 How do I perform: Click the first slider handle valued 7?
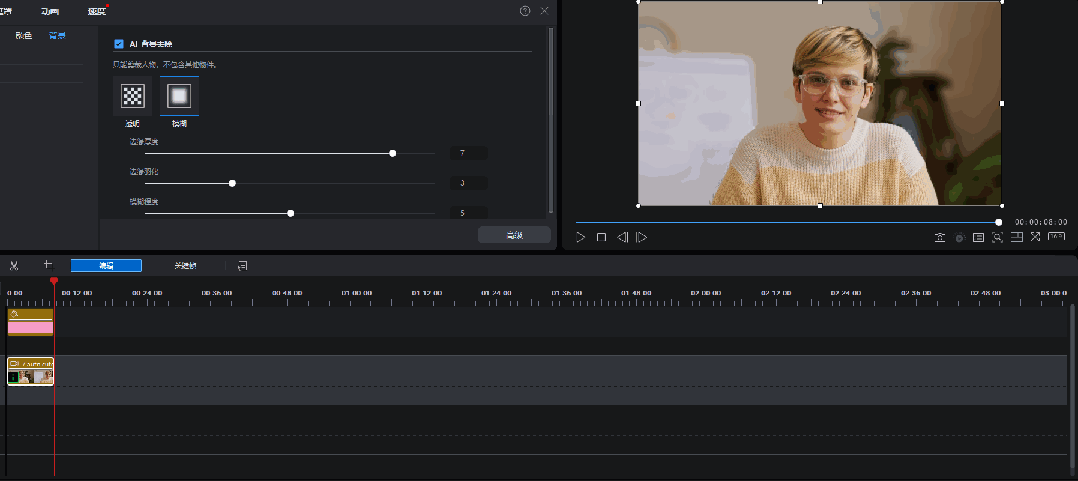(393, 153)
